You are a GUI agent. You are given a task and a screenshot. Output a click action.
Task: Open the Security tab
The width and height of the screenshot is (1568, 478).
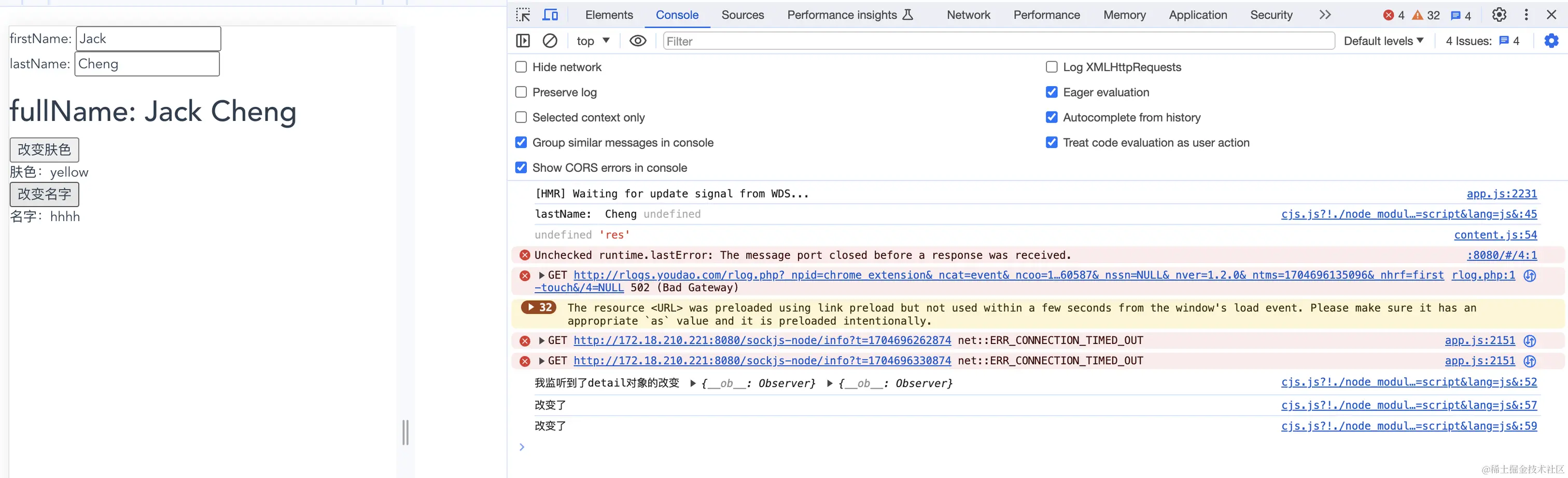click(x=1271, y=15)
